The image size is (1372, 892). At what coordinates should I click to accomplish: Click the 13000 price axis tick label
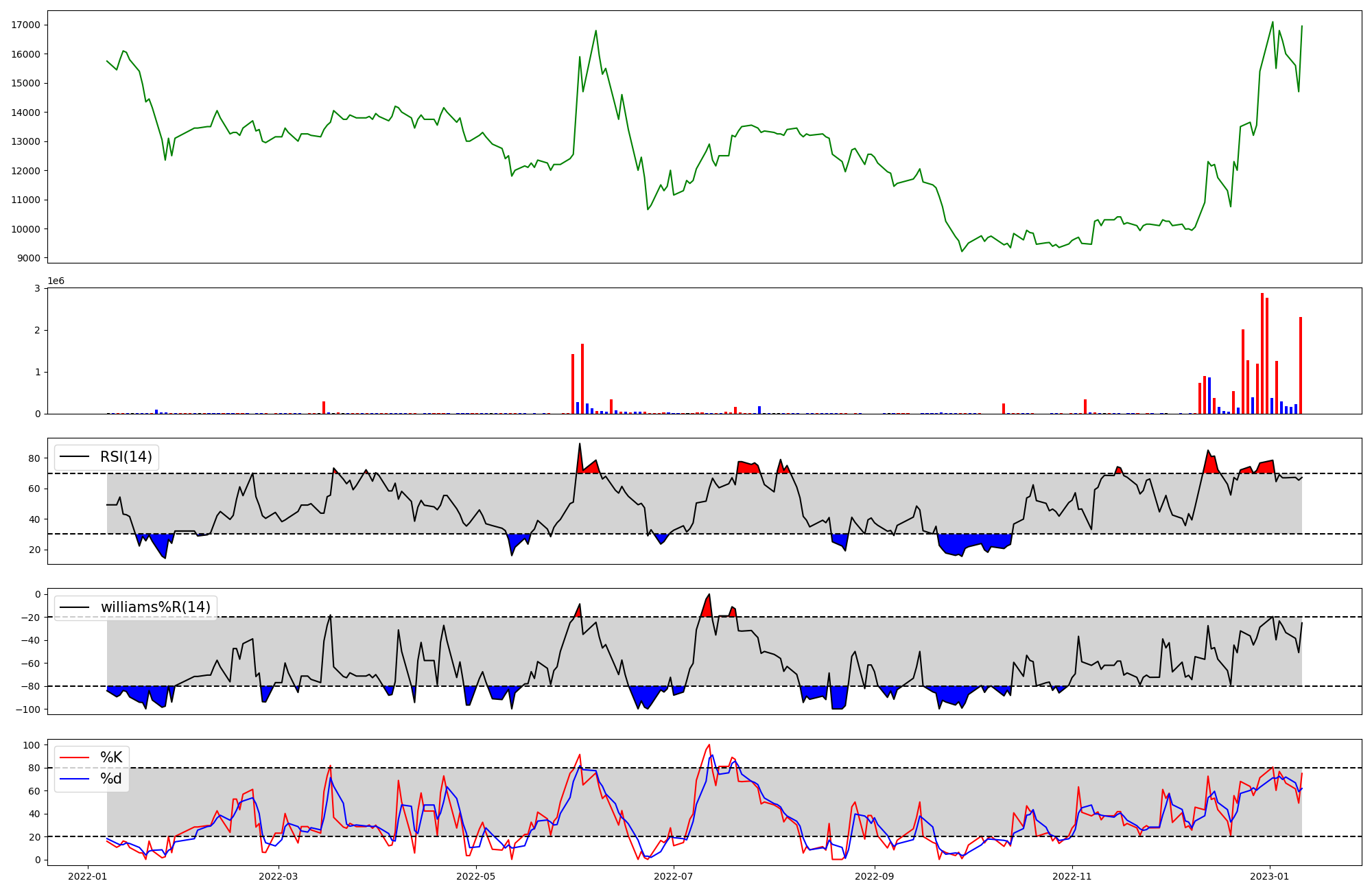[25, 142]
